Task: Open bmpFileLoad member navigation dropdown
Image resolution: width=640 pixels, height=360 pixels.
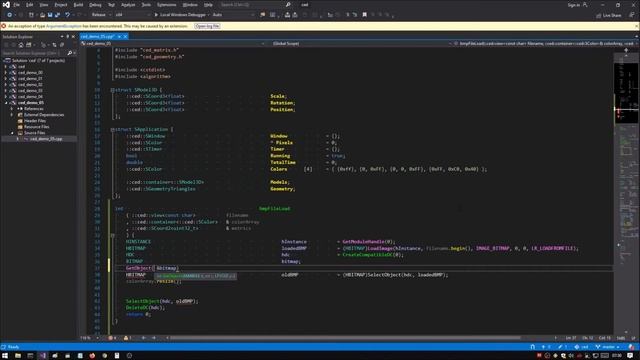Action: (x=546, y=43)
